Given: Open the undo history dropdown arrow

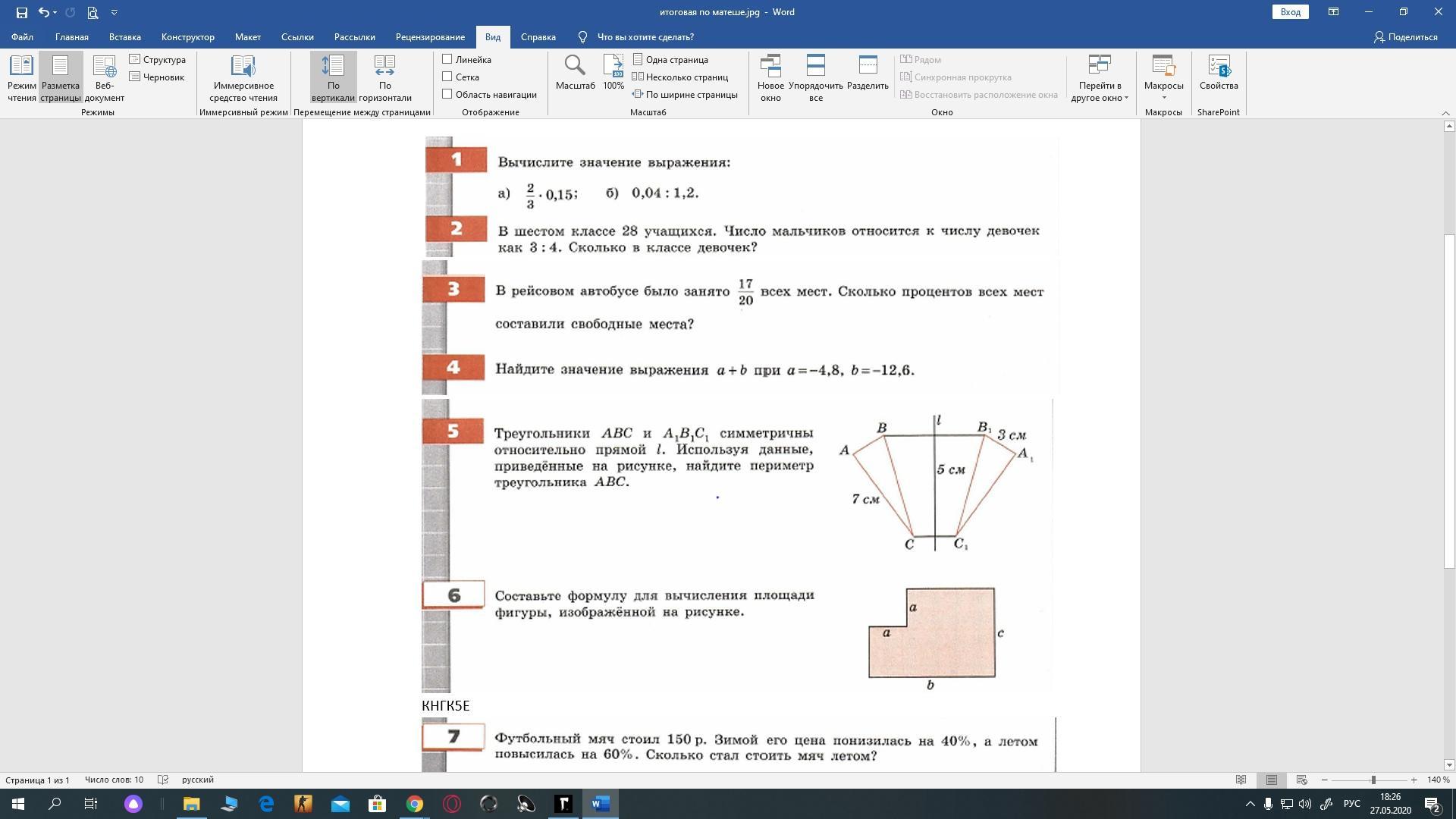Looking at the screenshot, I should click(55, 12).
